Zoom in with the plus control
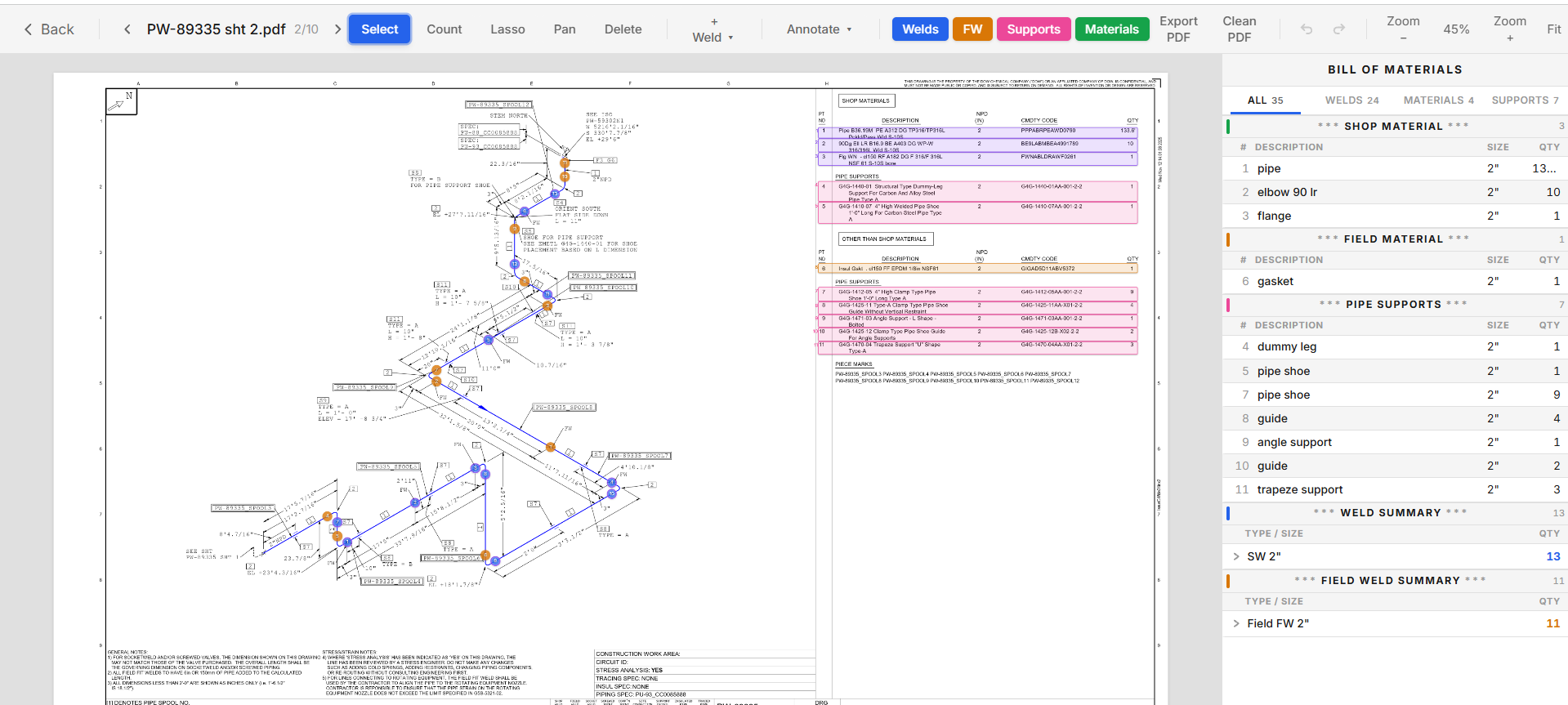 (1509, 29)
